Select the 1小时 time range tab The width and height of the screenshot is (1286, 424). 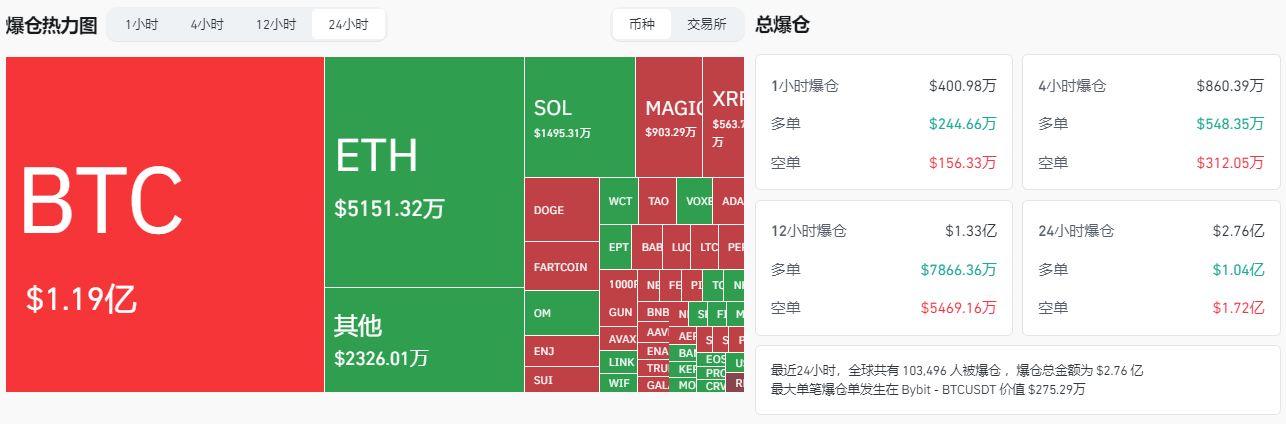pyautogui.click(x=142, y=25)
